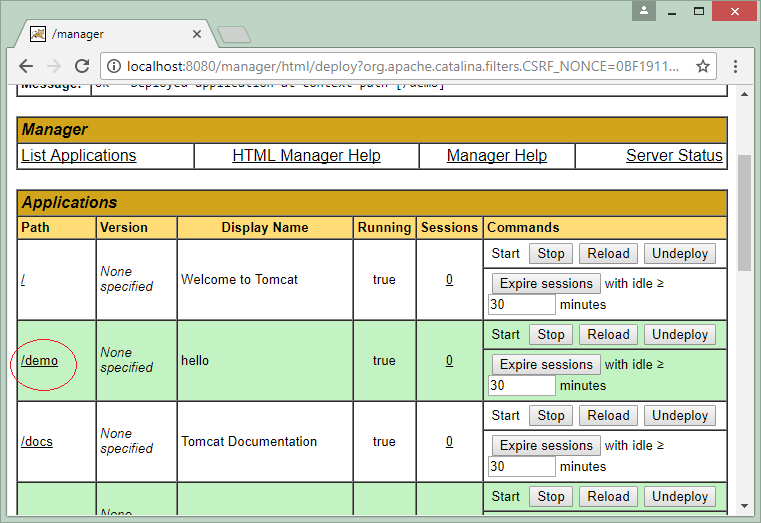The height and width of the screenshot is (523, 761).
Task: Bookmark page with the star icon
Action: tap(703, 66)
